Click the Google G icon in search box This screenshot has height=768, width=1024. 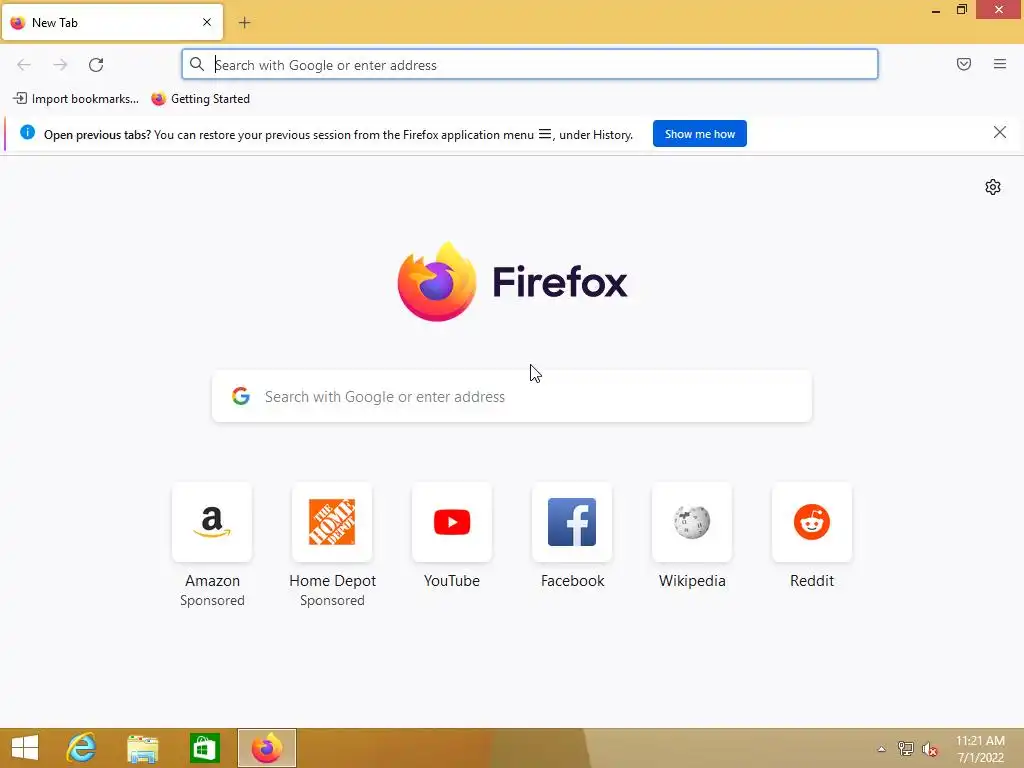[241, 396]
